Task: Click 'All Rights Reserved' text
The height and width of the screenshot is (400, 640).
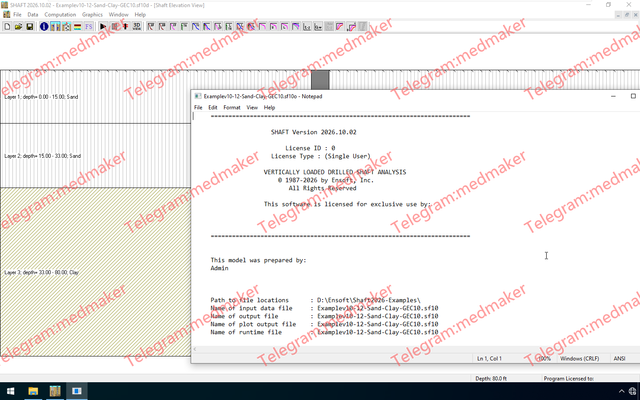Action: (x=322, y=188)
